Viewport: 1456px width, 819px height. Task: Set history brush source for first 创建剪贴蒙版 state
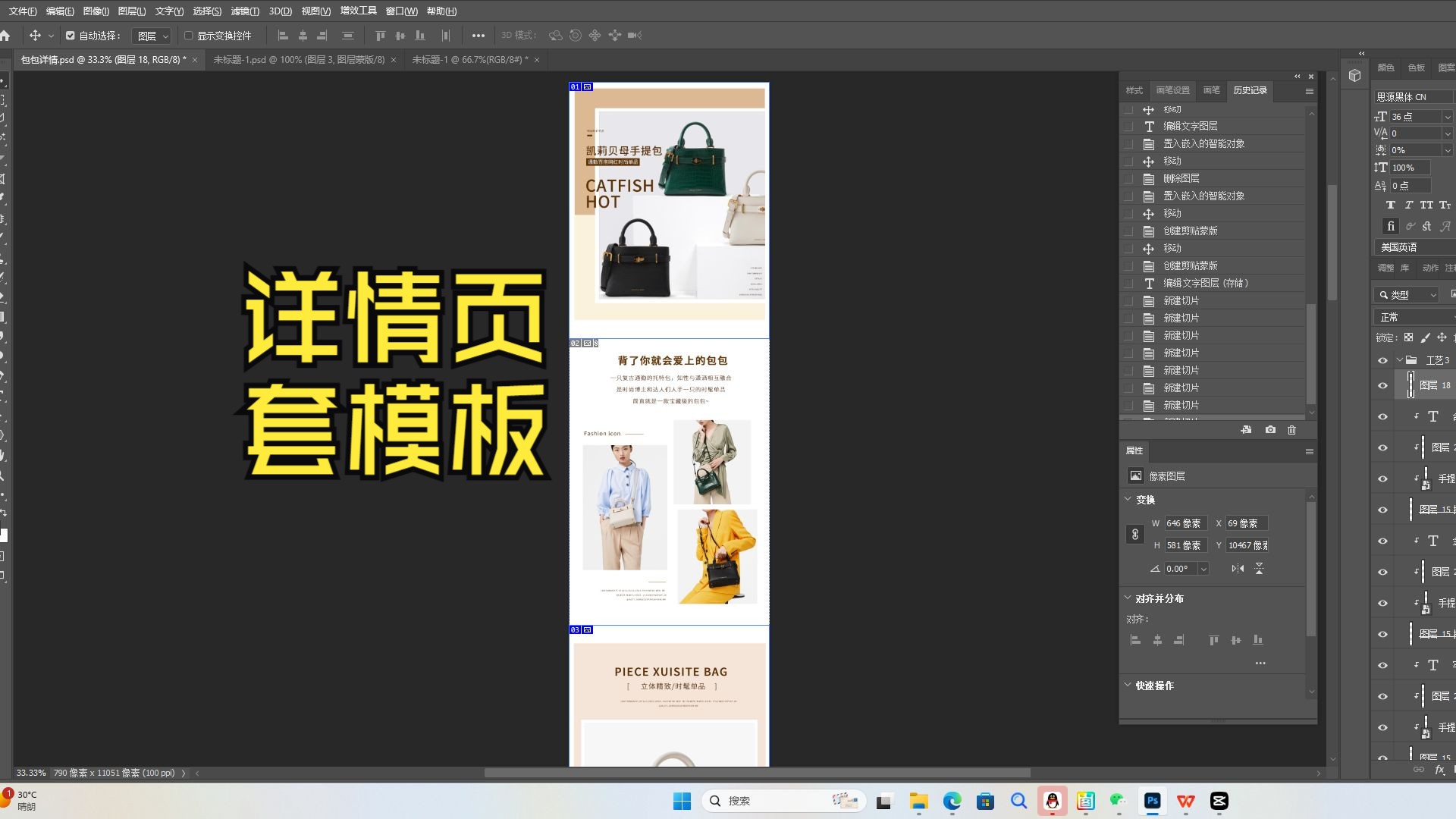pyautogui.click(x=1128, y=231)
